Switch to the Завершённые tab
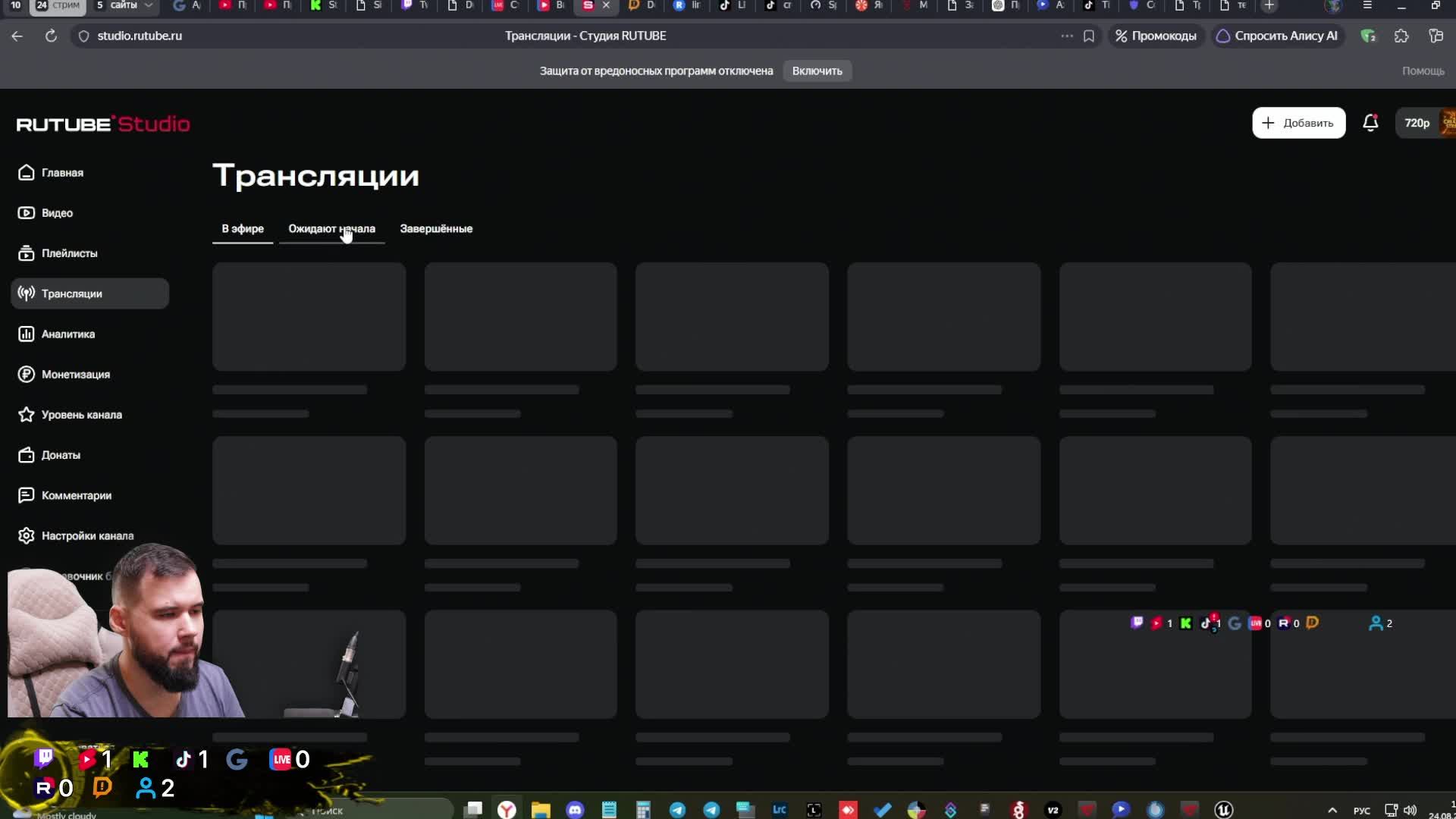1456x819 pixels. pos(436,229)
